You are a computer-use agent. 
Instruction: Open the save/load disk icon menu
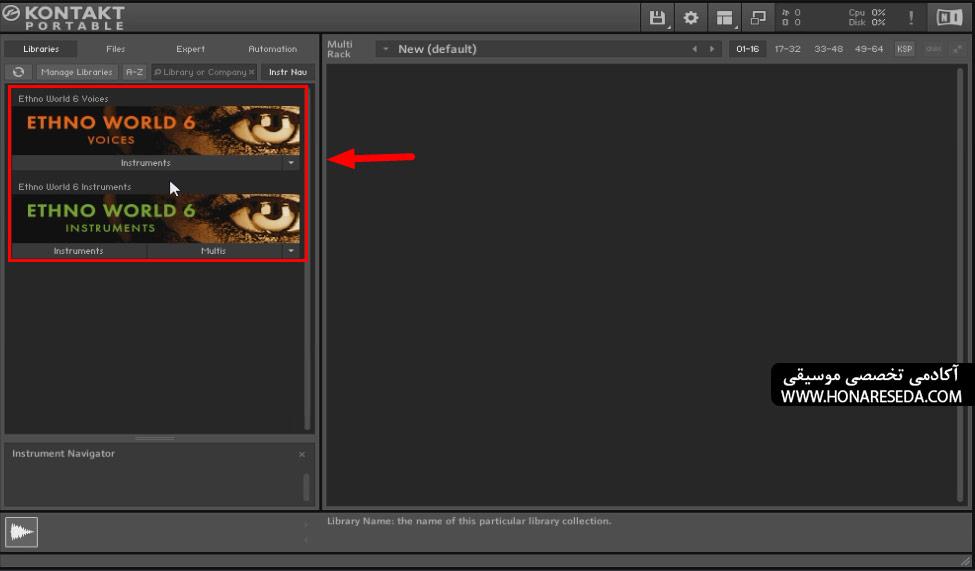657,18
